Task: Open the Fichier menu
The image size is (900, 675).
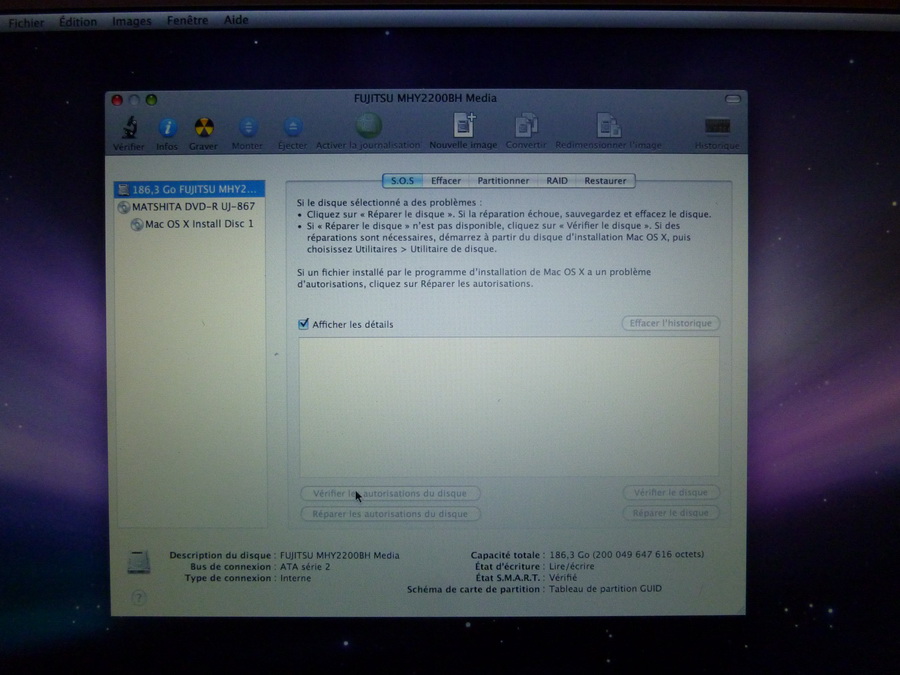Action: pyautogui.click(x=26, y=23)
